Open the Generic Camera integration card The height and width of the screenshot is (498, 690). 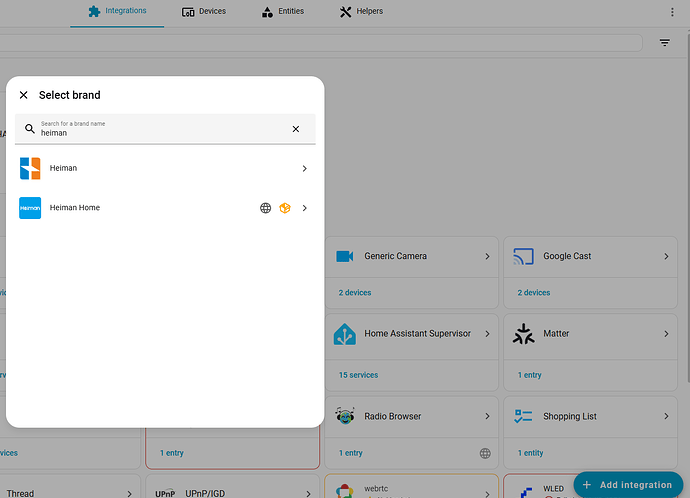coord(411,256)
